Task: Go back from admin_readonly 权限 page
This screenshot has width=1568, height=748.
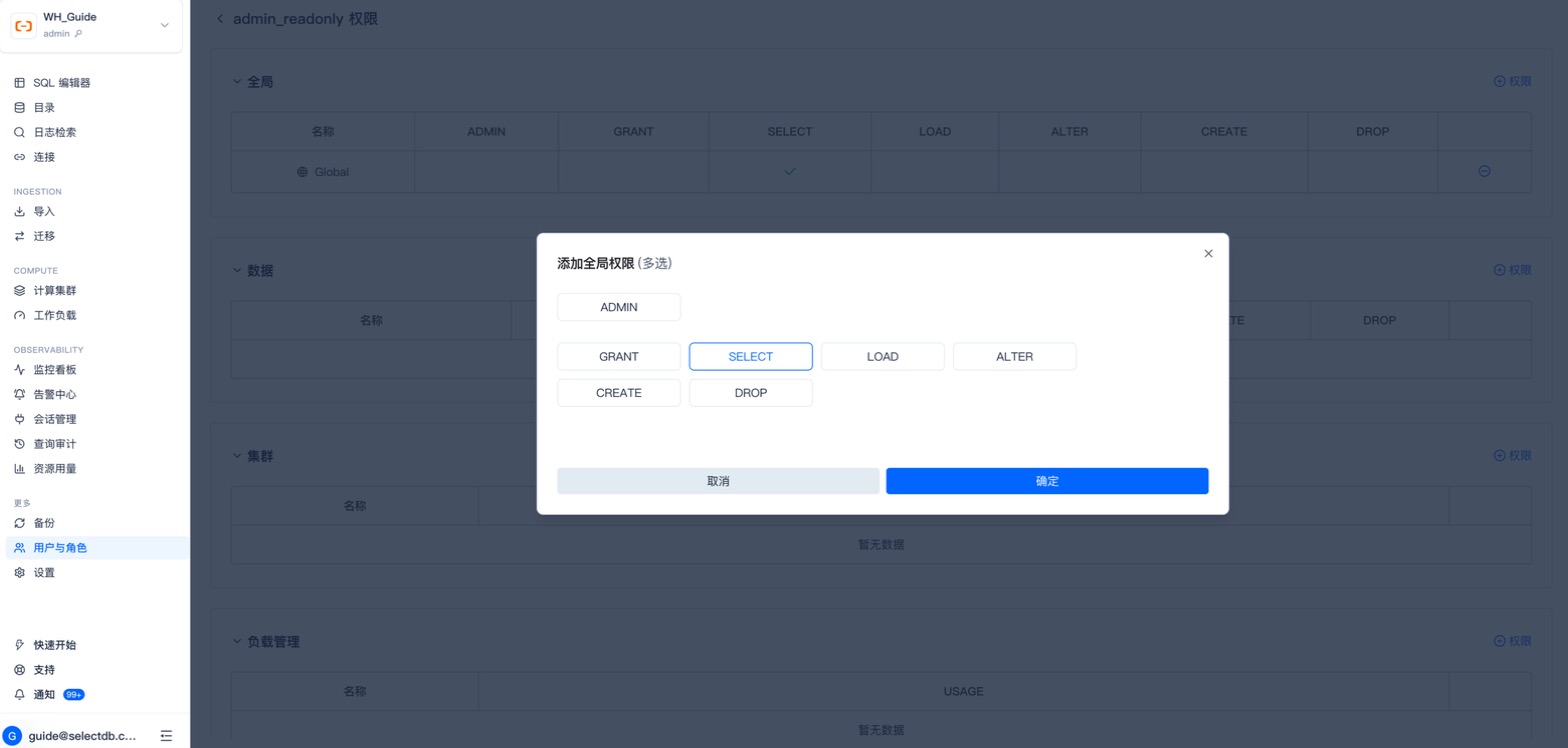Action: pos(220,19)
